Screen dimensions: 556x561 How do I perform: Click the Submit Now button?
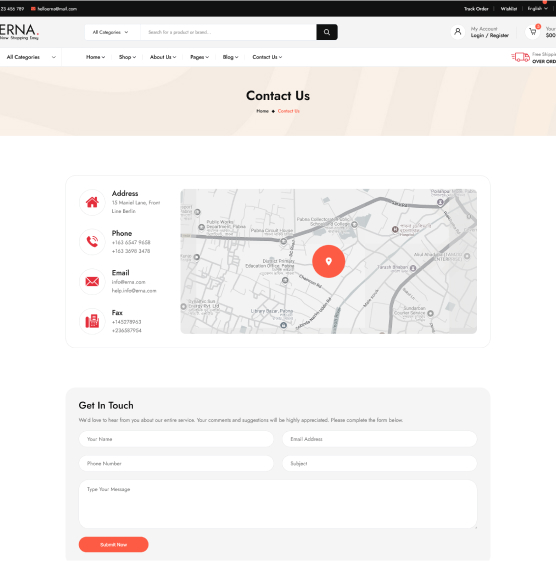coord(113,545)
